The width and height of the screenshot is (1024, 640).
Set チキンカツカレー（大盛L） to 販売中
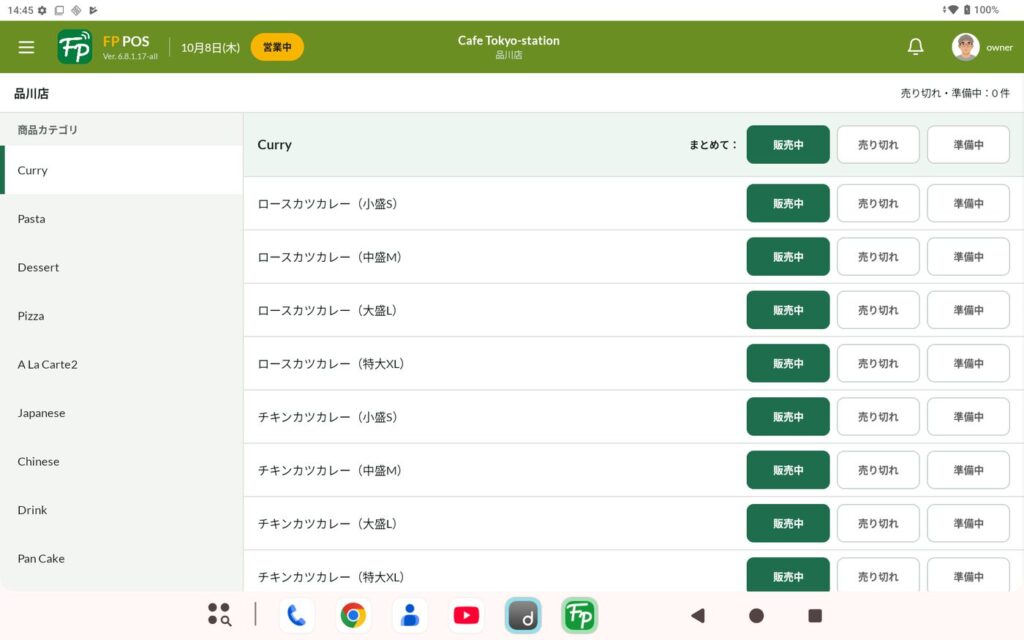pyautogui.click(x=788, y=523)
